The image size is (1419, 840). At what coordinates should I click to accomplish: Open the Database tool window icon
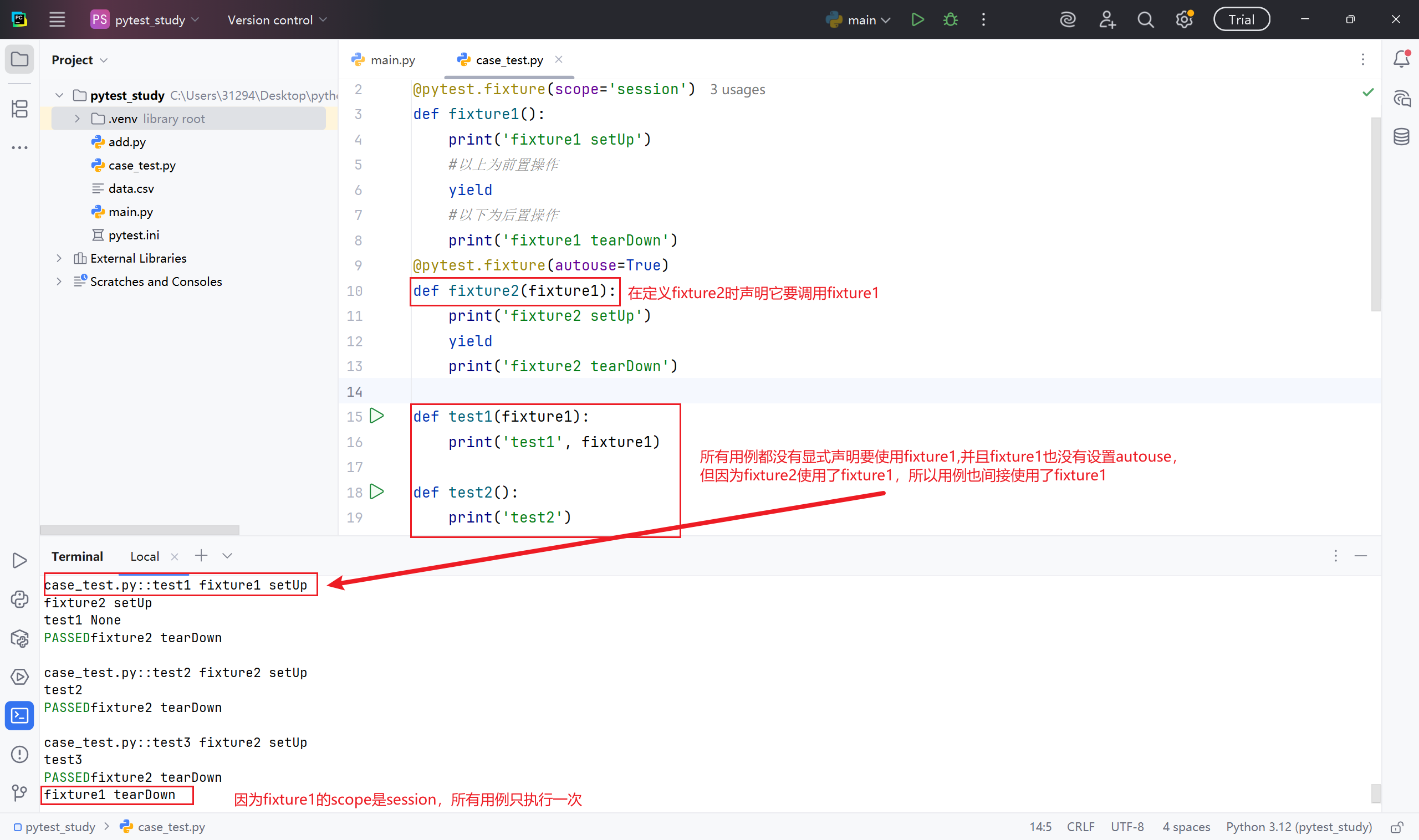tap(1401, 136)
